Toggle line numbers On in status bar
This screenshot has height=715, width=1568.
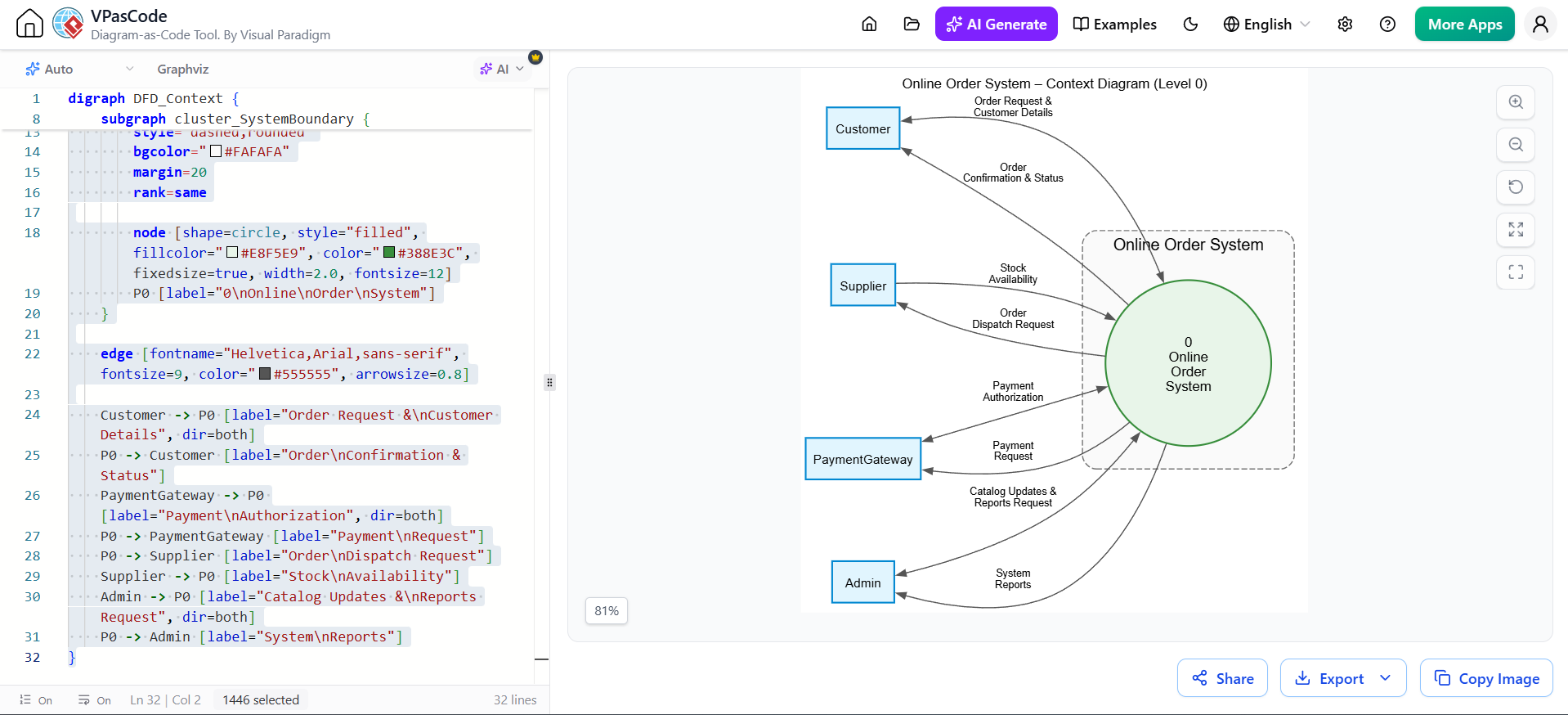pos(36,700)
